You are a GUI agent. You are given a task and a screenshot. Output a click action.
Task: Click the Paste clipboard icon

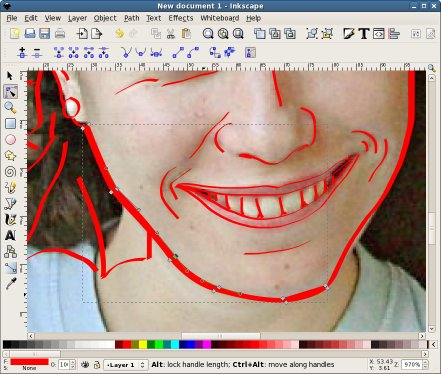click(x=186, y=34)
